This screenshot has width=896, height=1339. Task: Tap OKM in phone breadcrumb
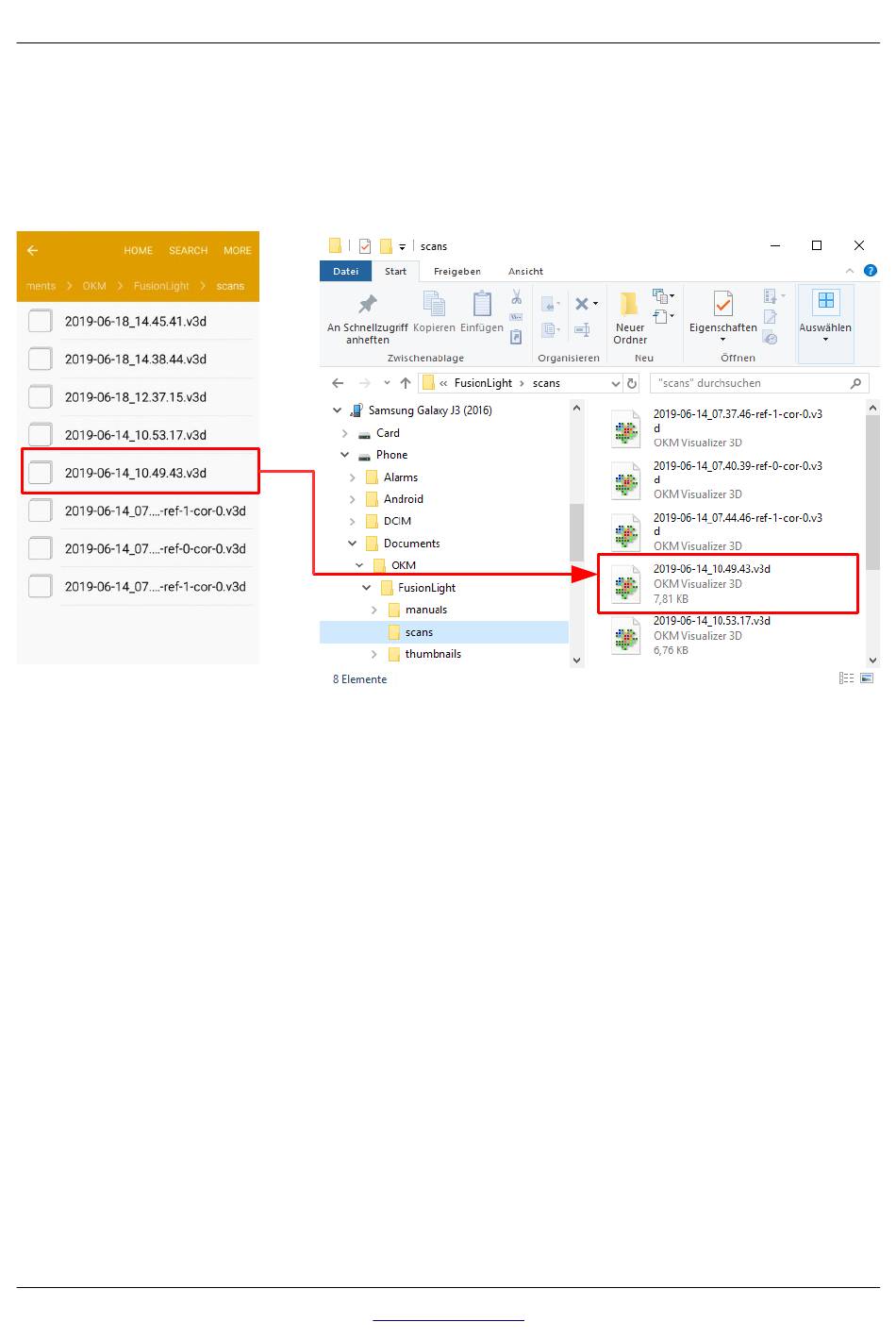point(94,286)
